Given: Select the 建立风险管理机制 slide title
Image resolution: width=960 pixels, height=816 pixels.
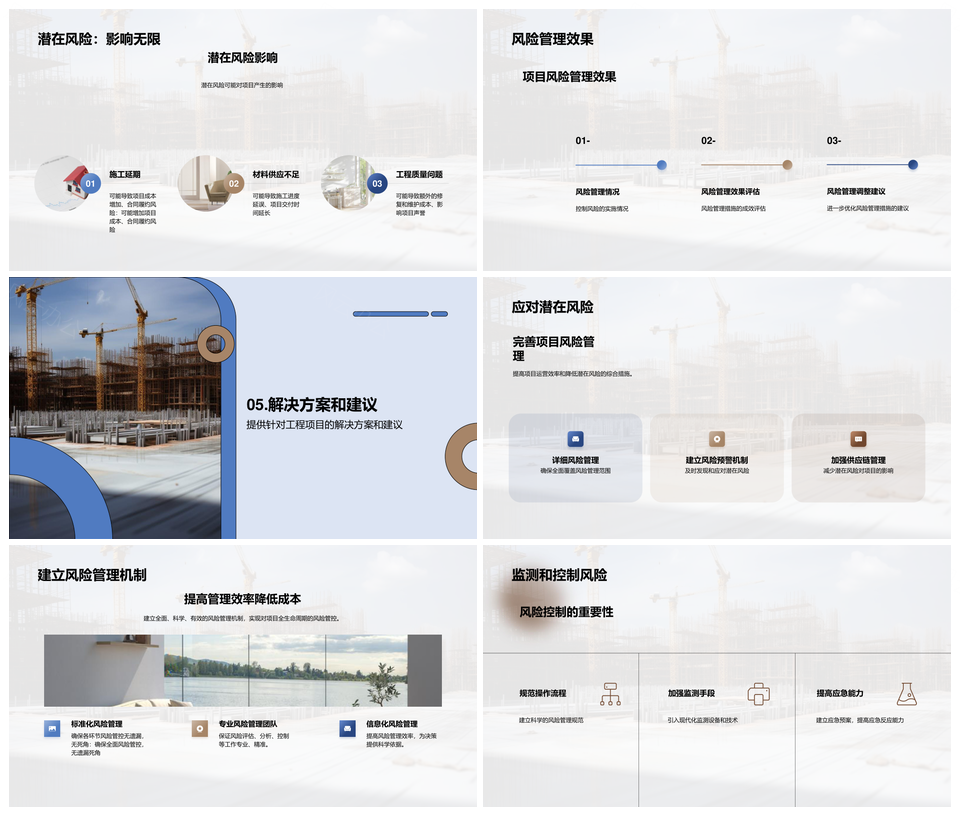Looking at the screenshot, I should 92,575.
